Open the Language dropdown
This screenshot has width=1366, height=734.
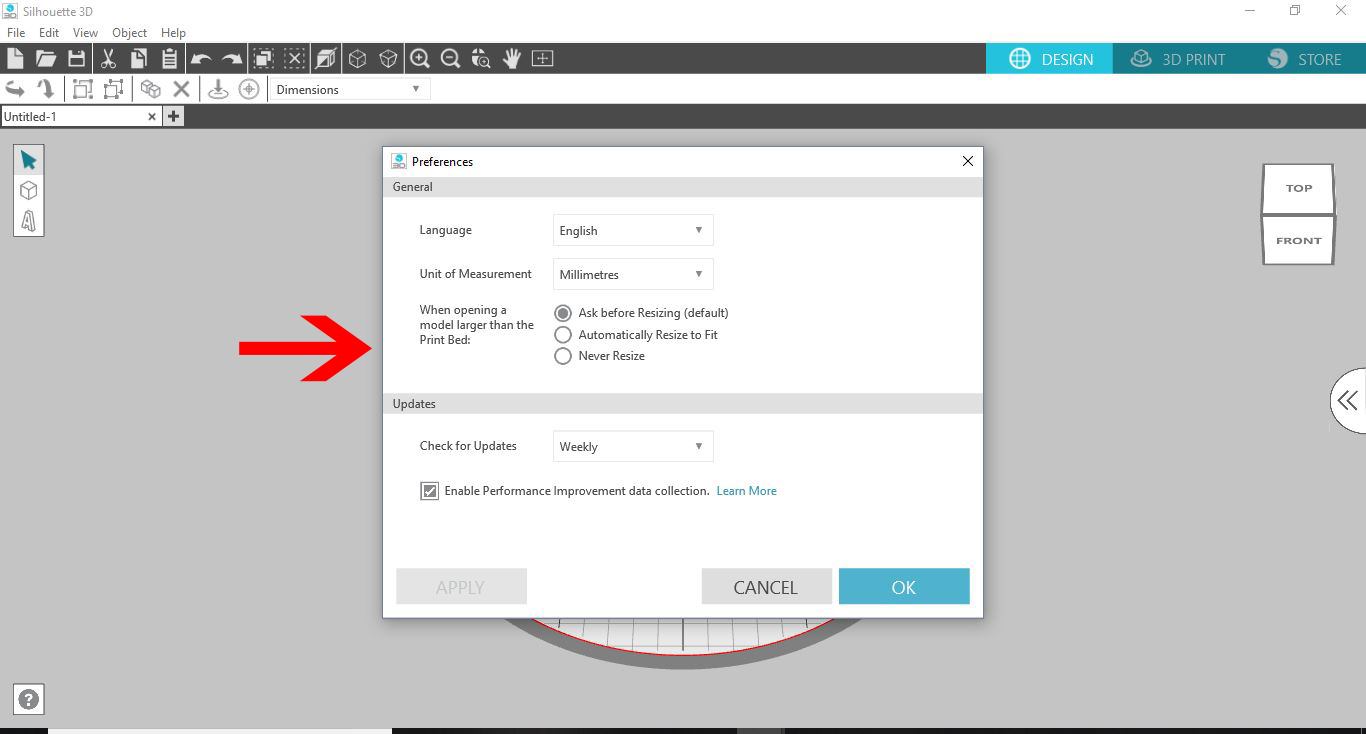tap(633, 230)
